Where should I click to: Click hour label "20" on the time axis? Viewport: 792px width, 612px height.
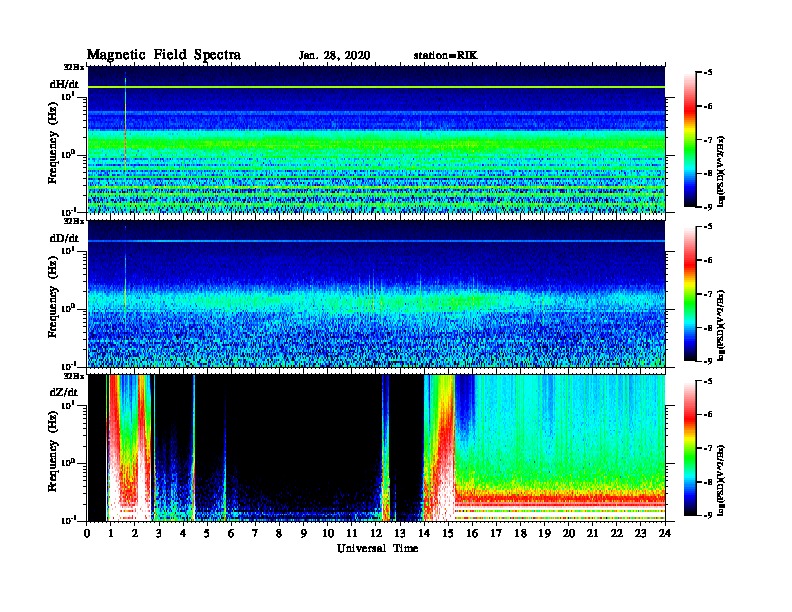(x=569, y=533)
